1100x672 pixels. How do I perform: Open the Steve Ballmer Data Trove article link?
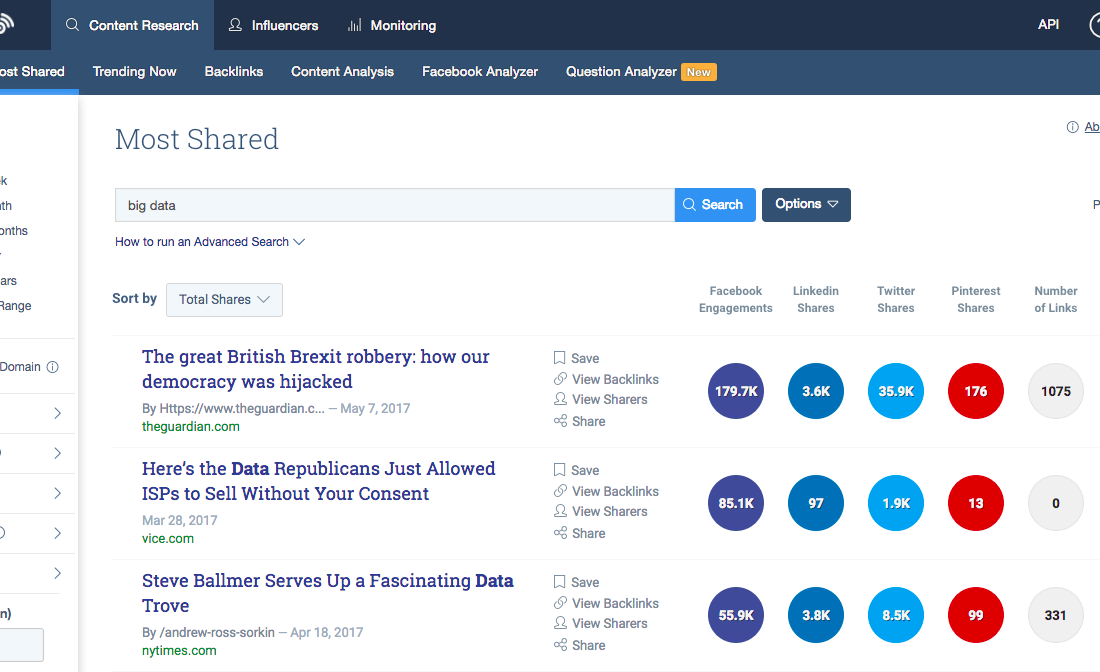[x=328, y=593]
